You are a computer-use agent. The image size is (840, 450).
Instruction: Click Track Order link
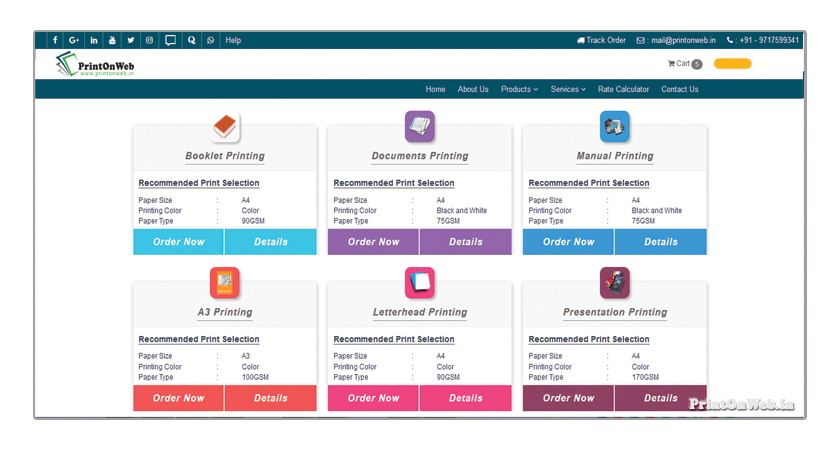(x=601, y=41)
